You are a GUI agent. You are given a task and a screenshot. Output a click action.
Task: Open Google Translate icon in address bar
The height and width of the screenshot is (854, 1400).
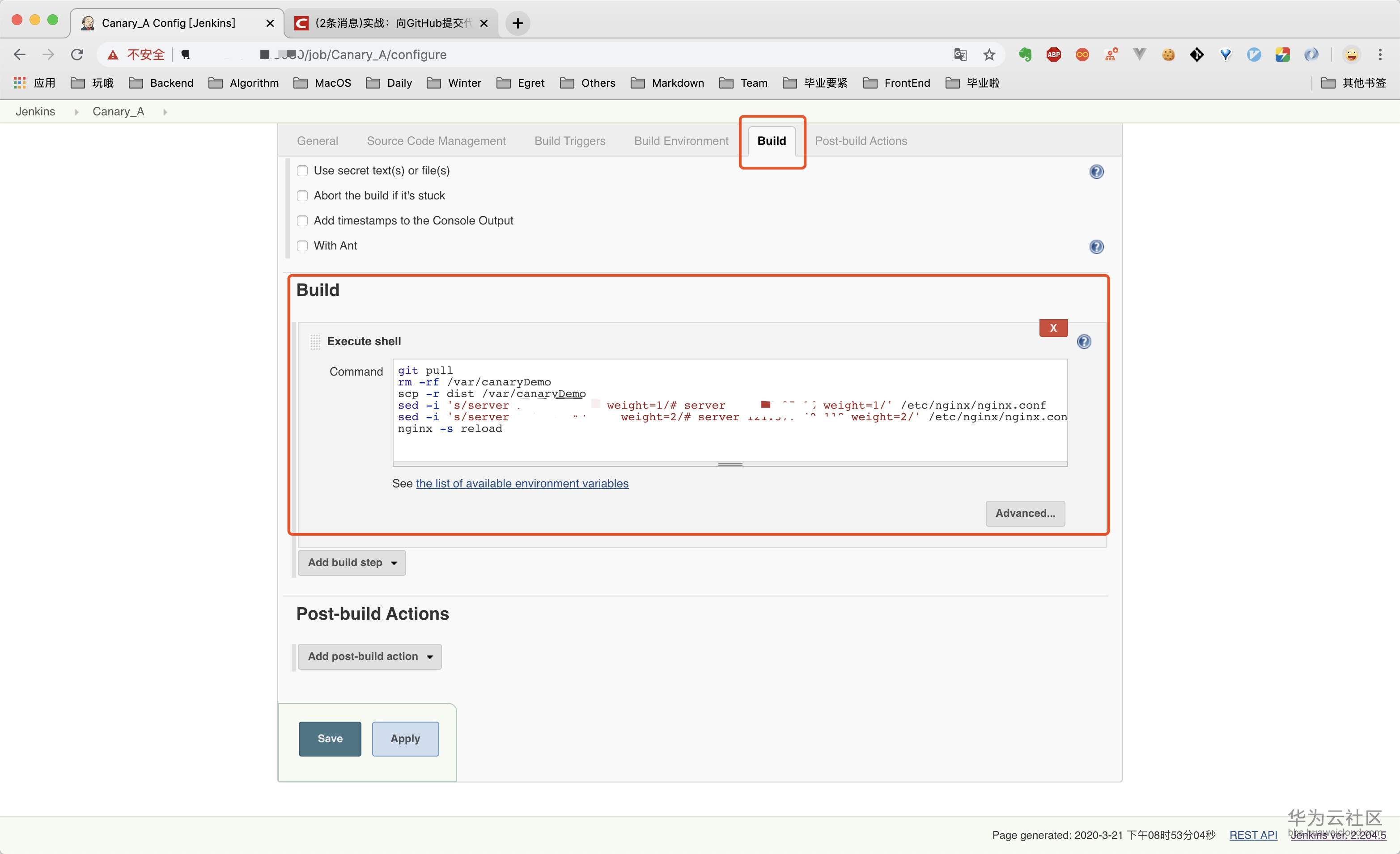pos(960,55)
